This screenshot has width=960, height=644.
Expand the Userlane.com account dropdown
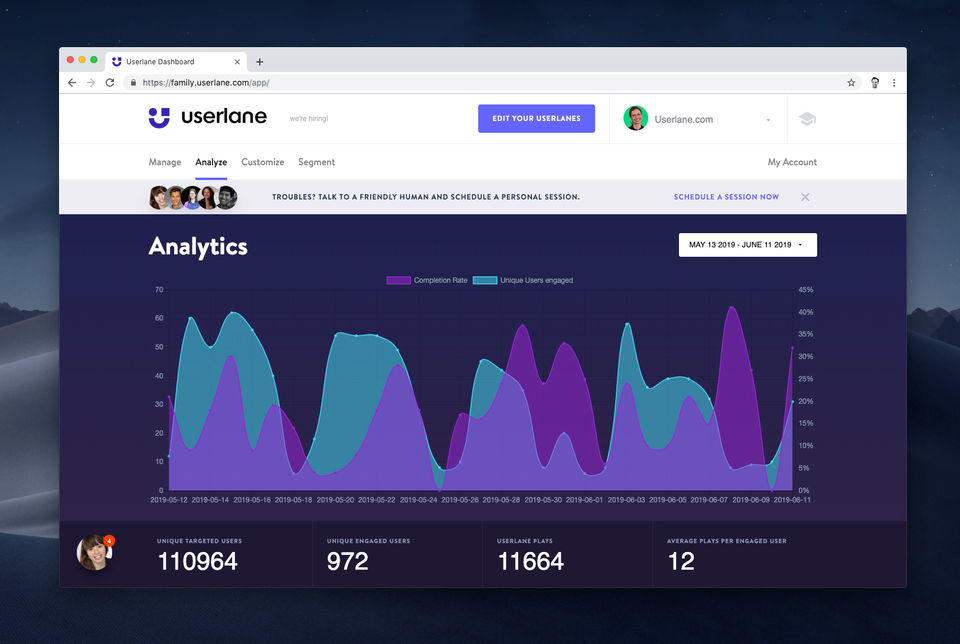coord(768,120)
